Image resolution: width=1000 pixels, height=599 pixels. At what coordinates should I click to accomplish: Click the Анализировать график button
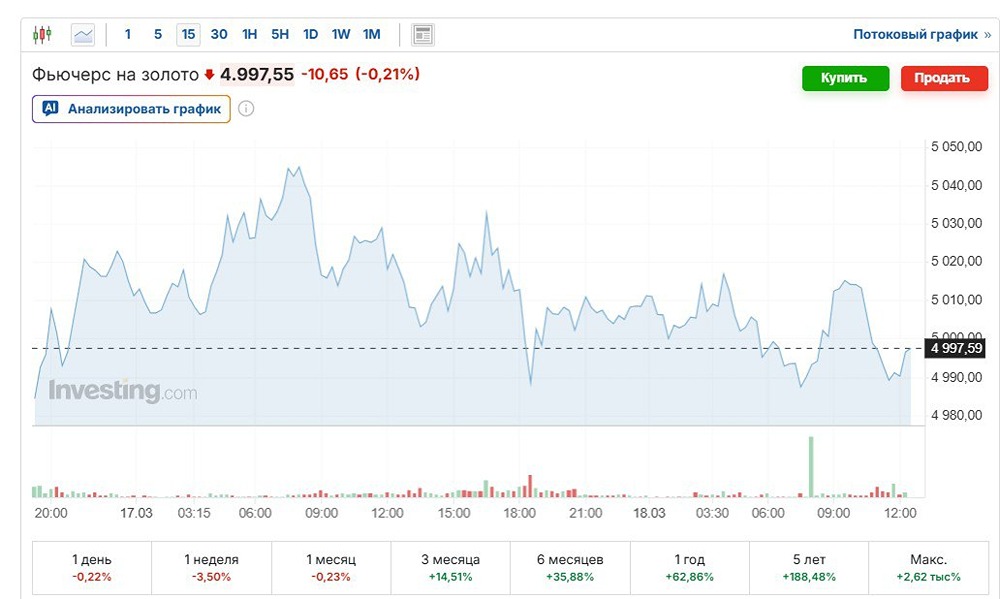coord(131,109)
